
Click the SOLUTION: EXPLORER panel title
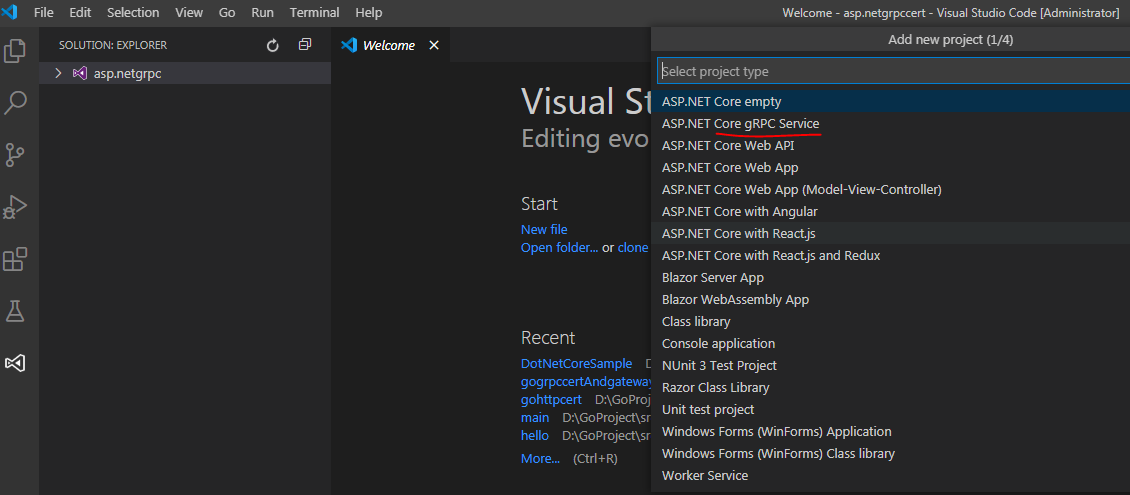pyautogui.click(x=113, y=45)
